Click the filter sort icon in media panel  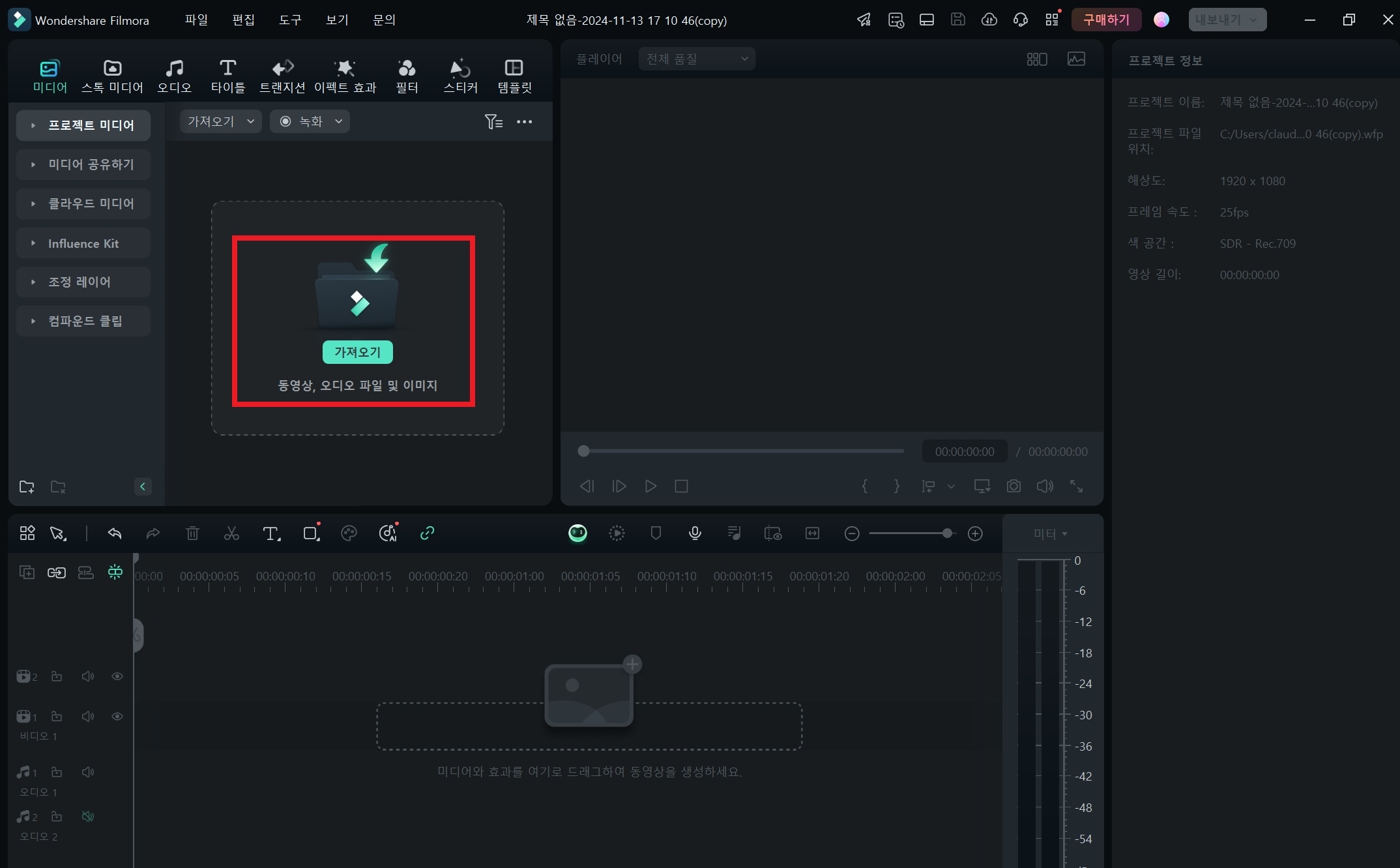(493, 122)
